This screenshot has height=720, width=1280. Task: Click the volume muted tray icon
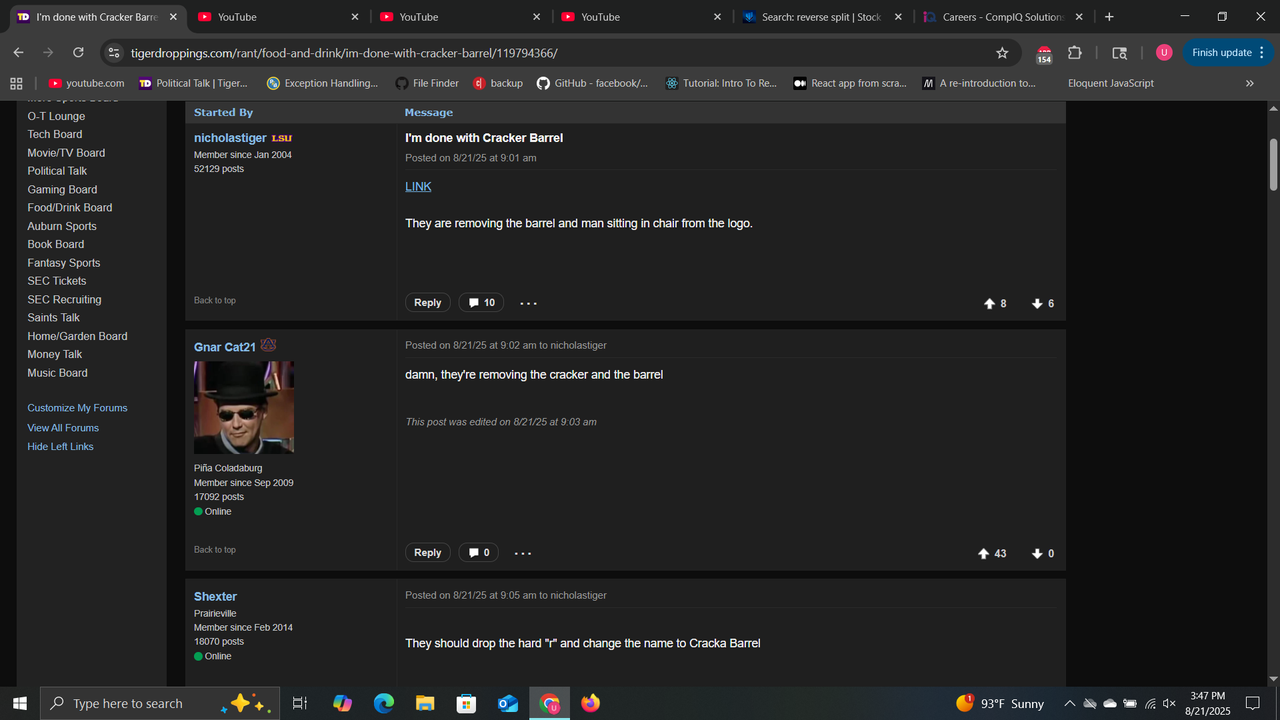tap(1169, 703)
